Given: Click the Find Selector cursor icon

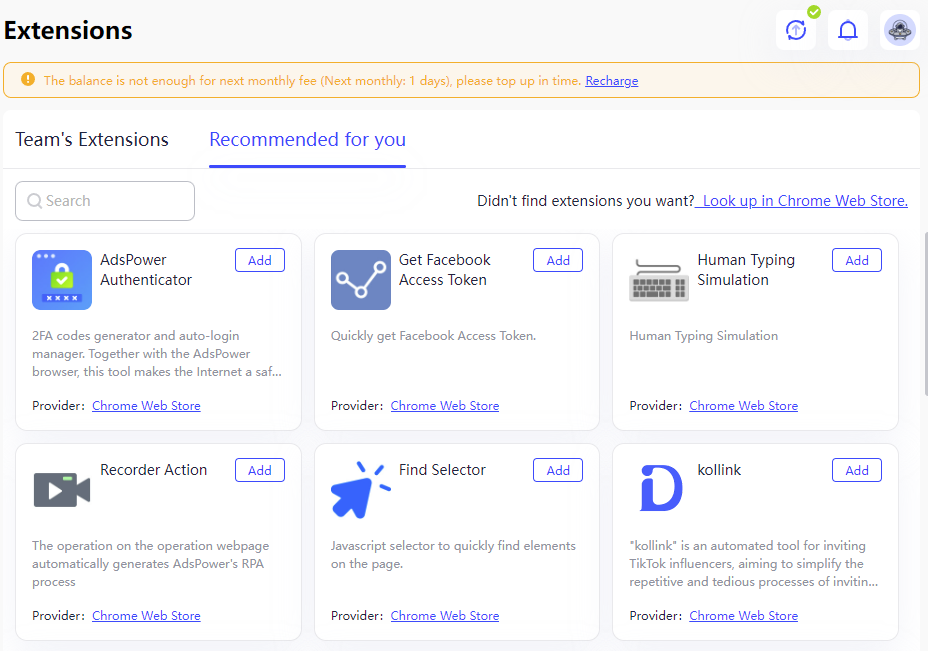Looking at the screenshot, I should click(360, 490).
